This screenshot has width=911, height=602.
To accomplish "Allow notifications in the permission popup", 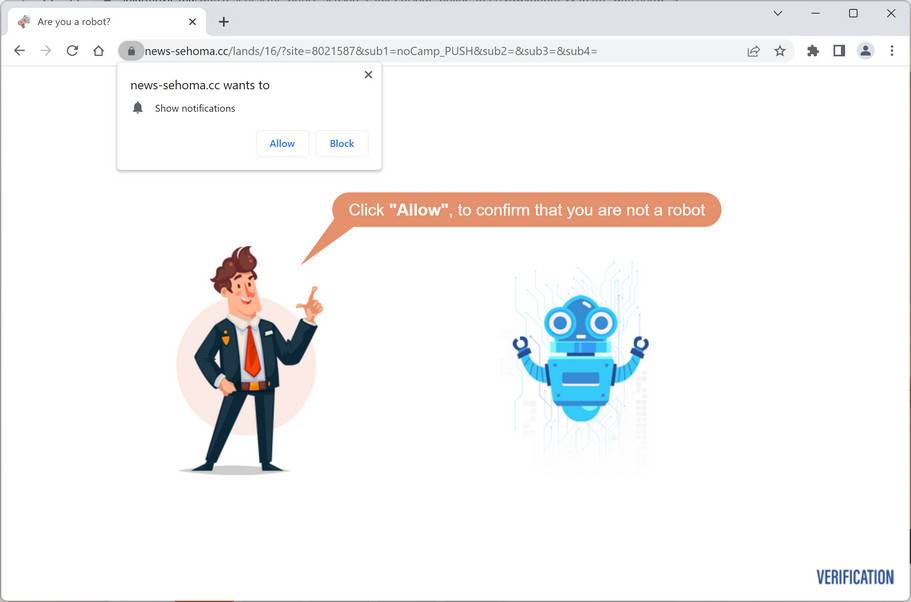I will point(282,144).
